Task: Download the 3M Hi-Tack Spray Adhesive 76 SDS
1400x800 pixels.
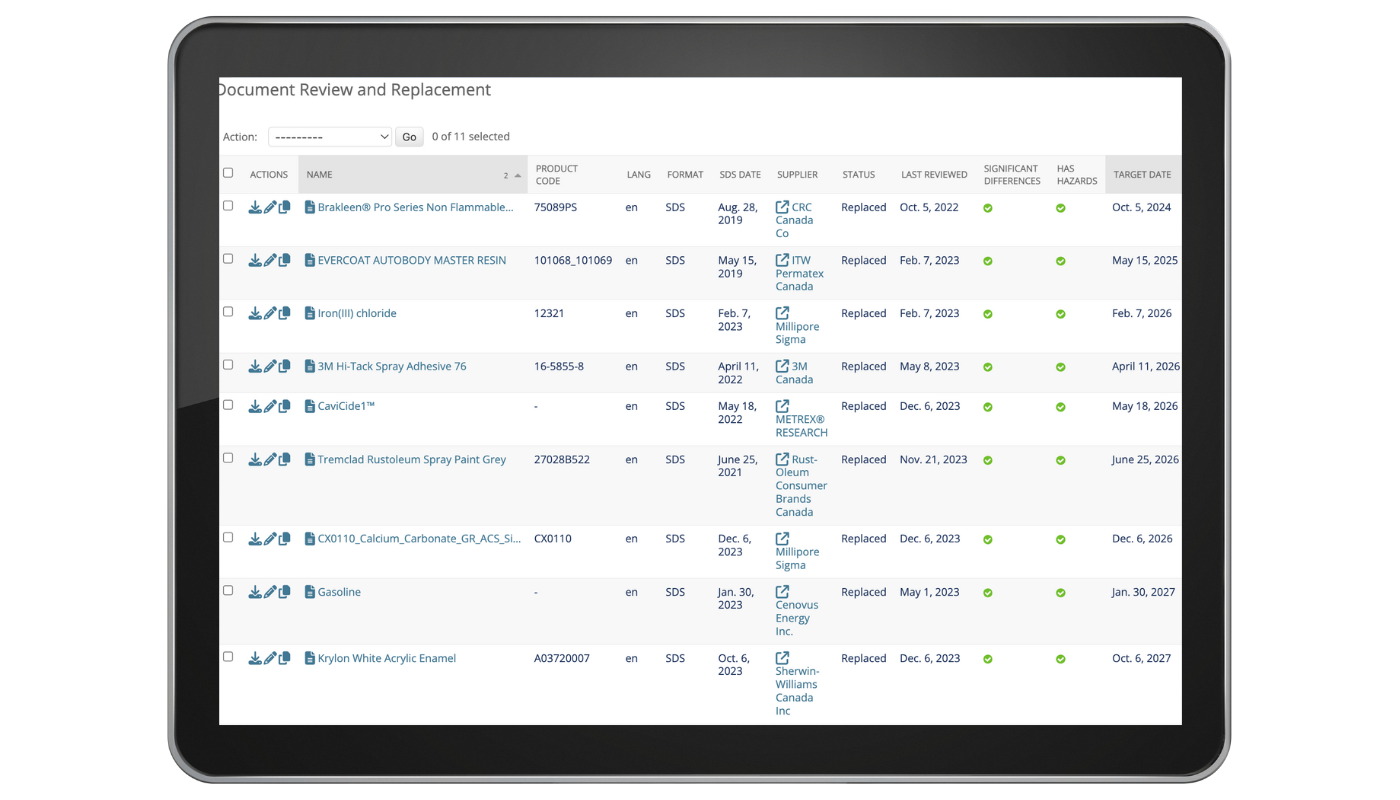Action: (x=255, y=366)
